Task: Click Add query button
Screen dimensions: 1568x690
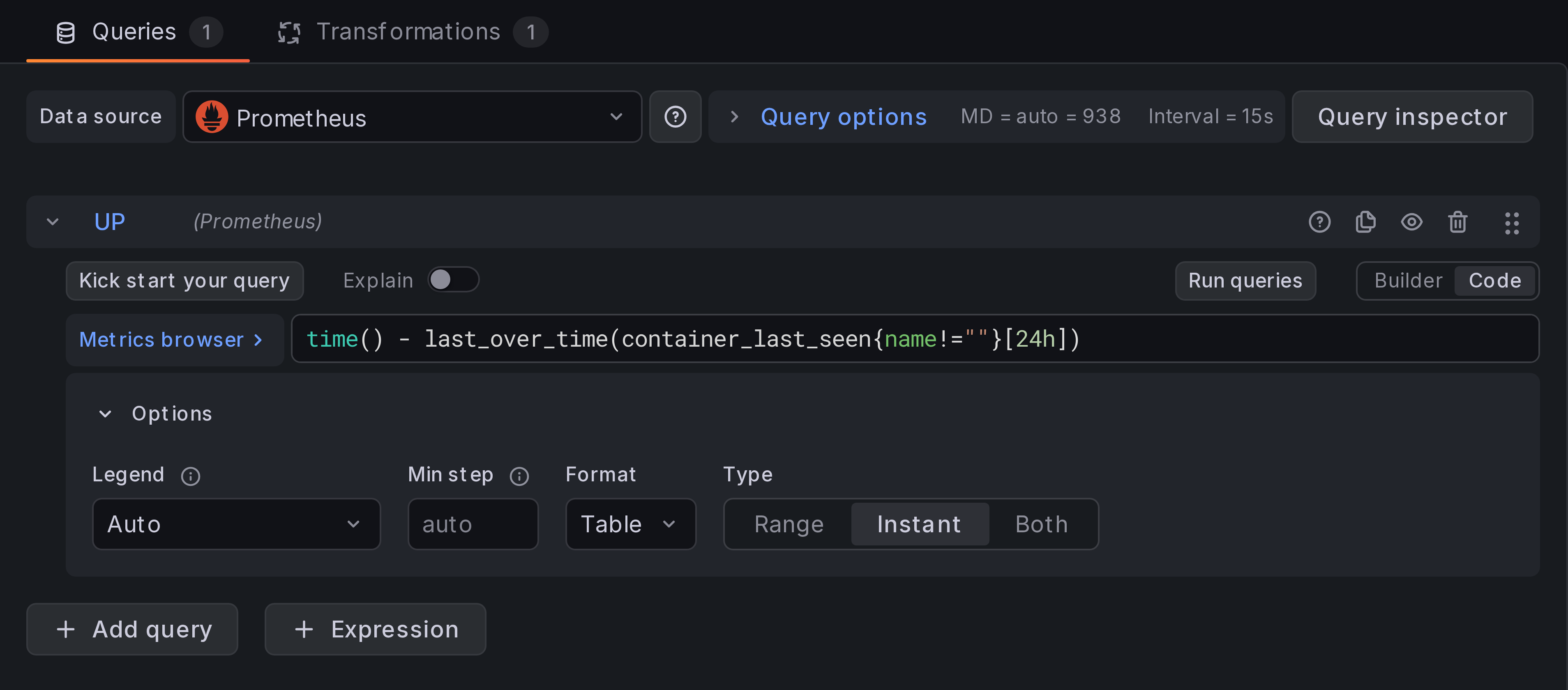Action: 132,629
